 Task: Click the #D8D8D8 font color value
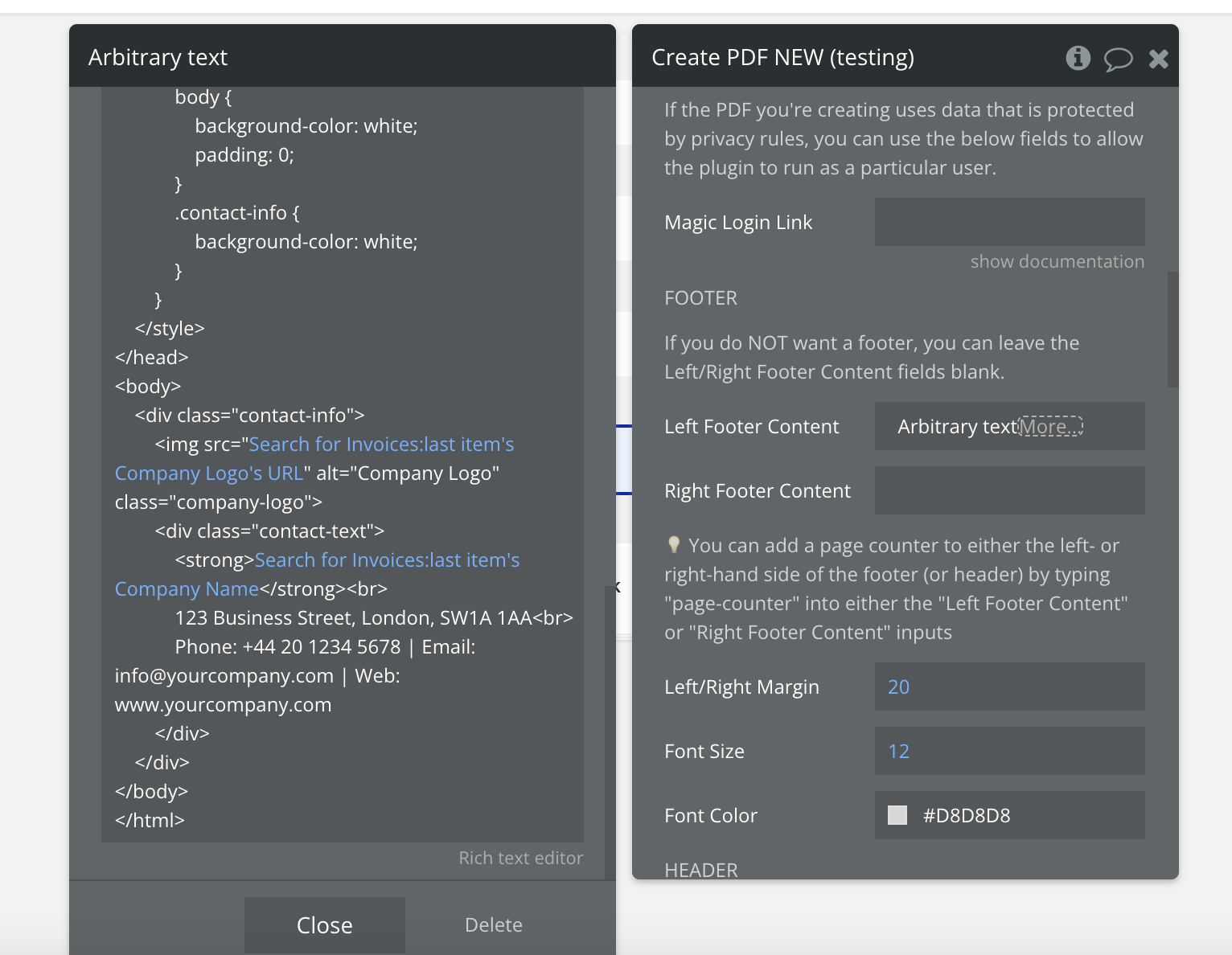coord(967,815)
